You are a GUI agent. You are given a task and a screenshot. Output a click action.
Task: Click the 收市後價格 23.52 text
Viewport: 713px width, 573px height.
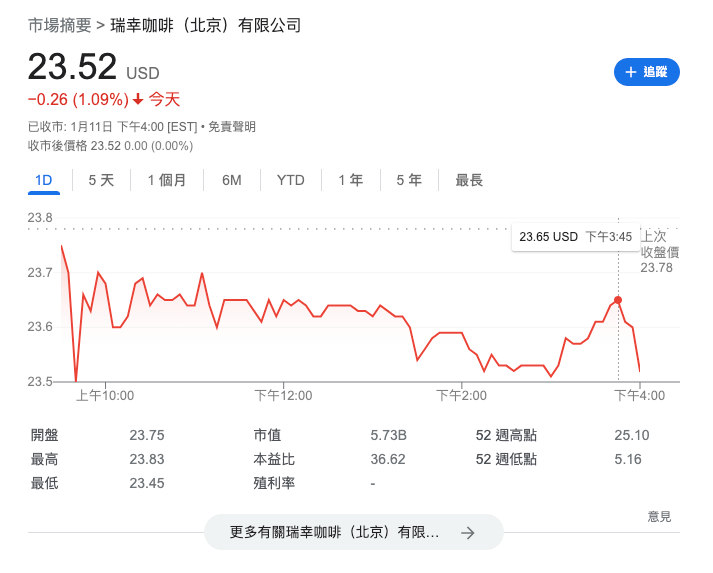pos(110,146)
